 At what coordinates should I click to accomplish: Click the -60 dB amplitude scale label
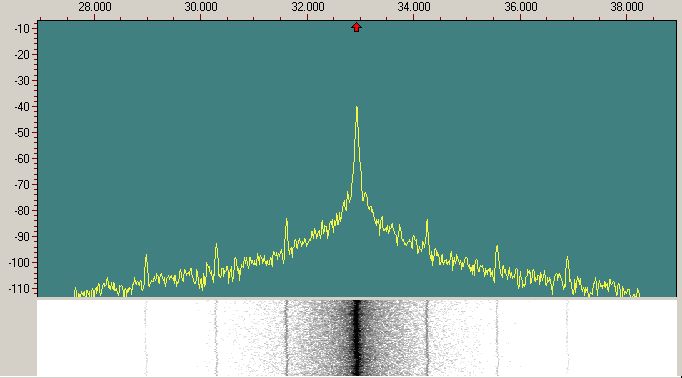pyautogui.click(x=21, y=159)
